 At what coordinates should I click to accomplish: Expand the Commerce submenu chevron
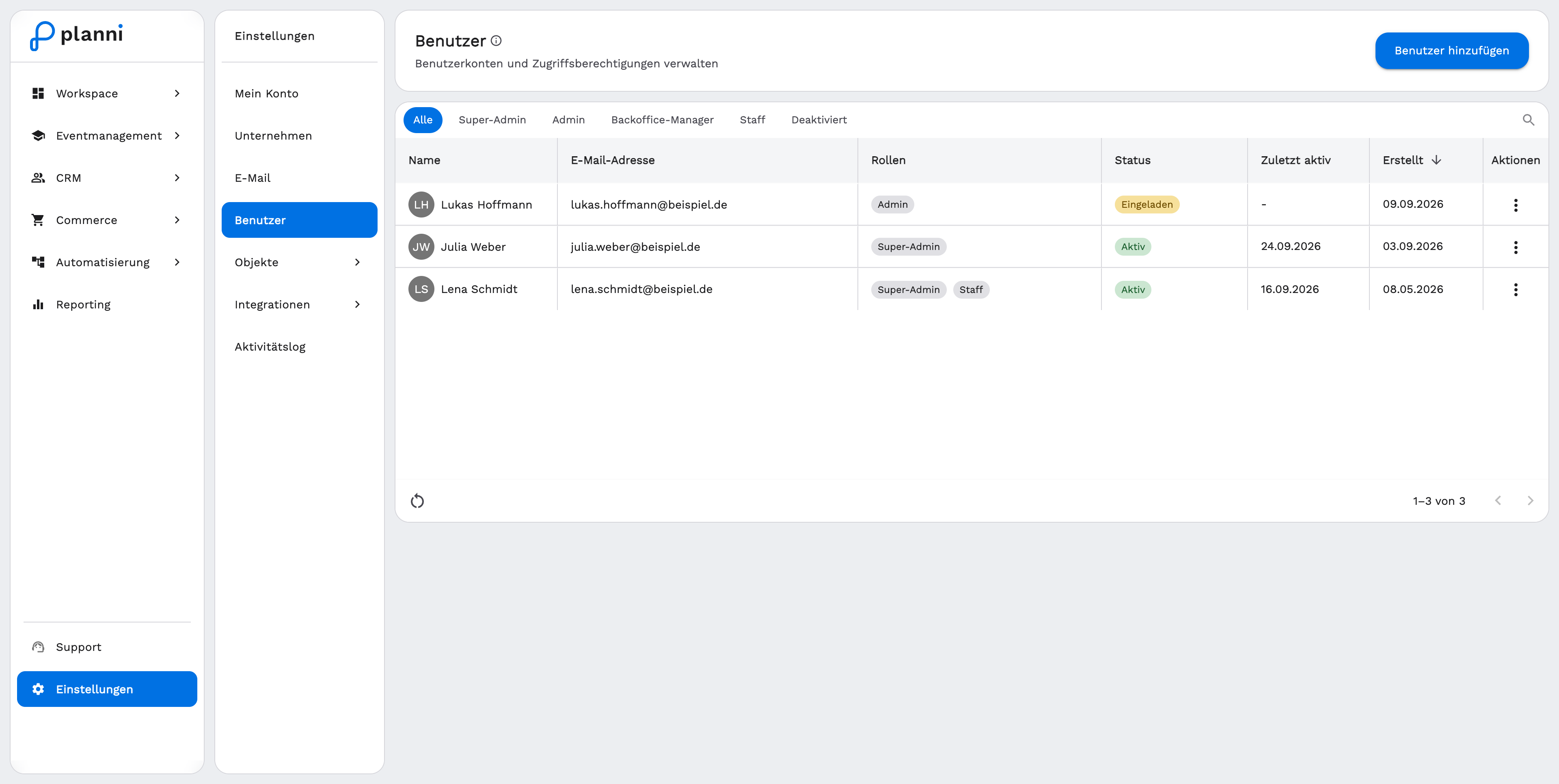pos(177,220)
